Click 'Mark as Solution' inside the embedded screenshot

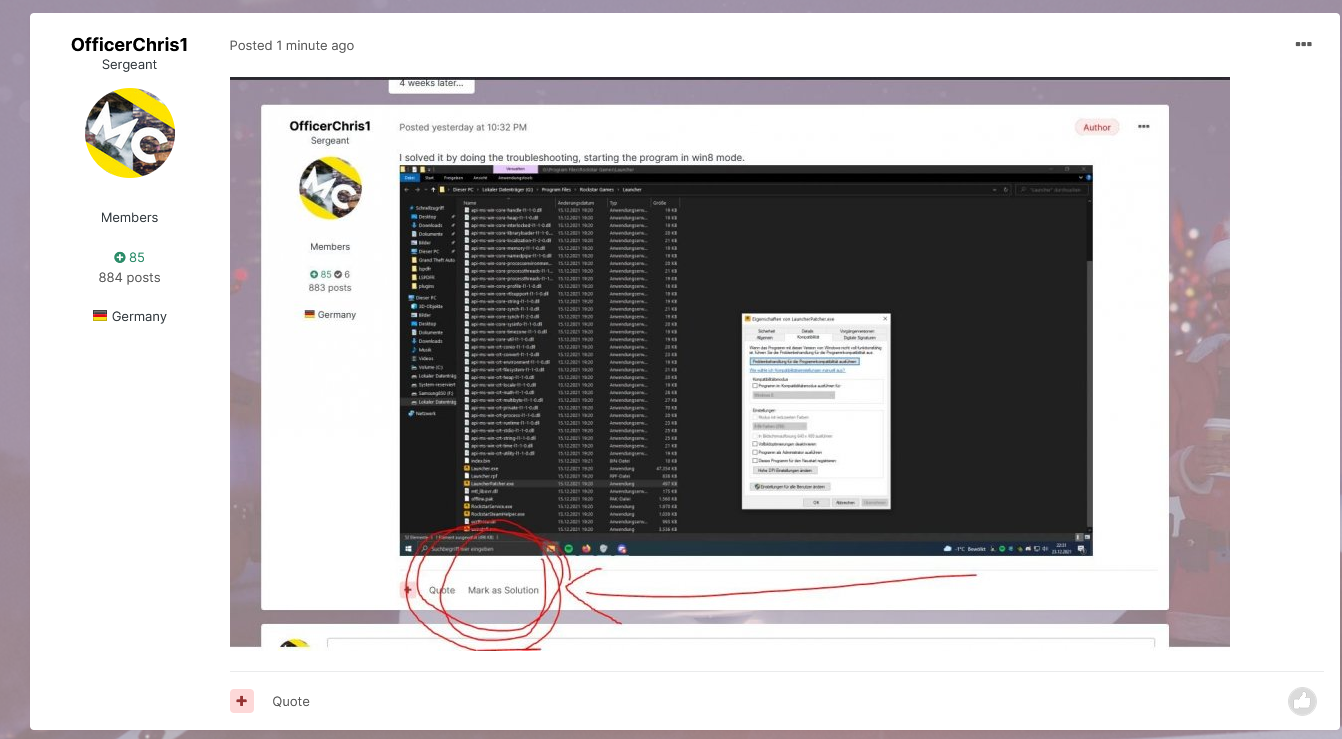503,590
